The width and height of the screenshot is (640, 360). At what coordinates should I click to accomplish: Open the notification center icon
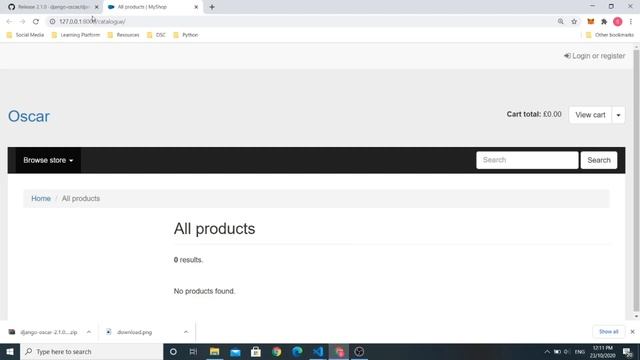click(628, 351)
